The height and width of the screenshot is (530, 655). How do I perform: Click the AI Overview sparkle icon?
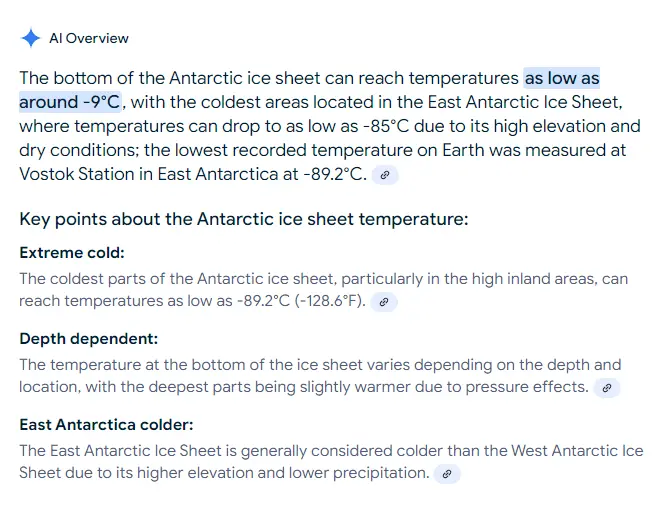coord(30,38)
